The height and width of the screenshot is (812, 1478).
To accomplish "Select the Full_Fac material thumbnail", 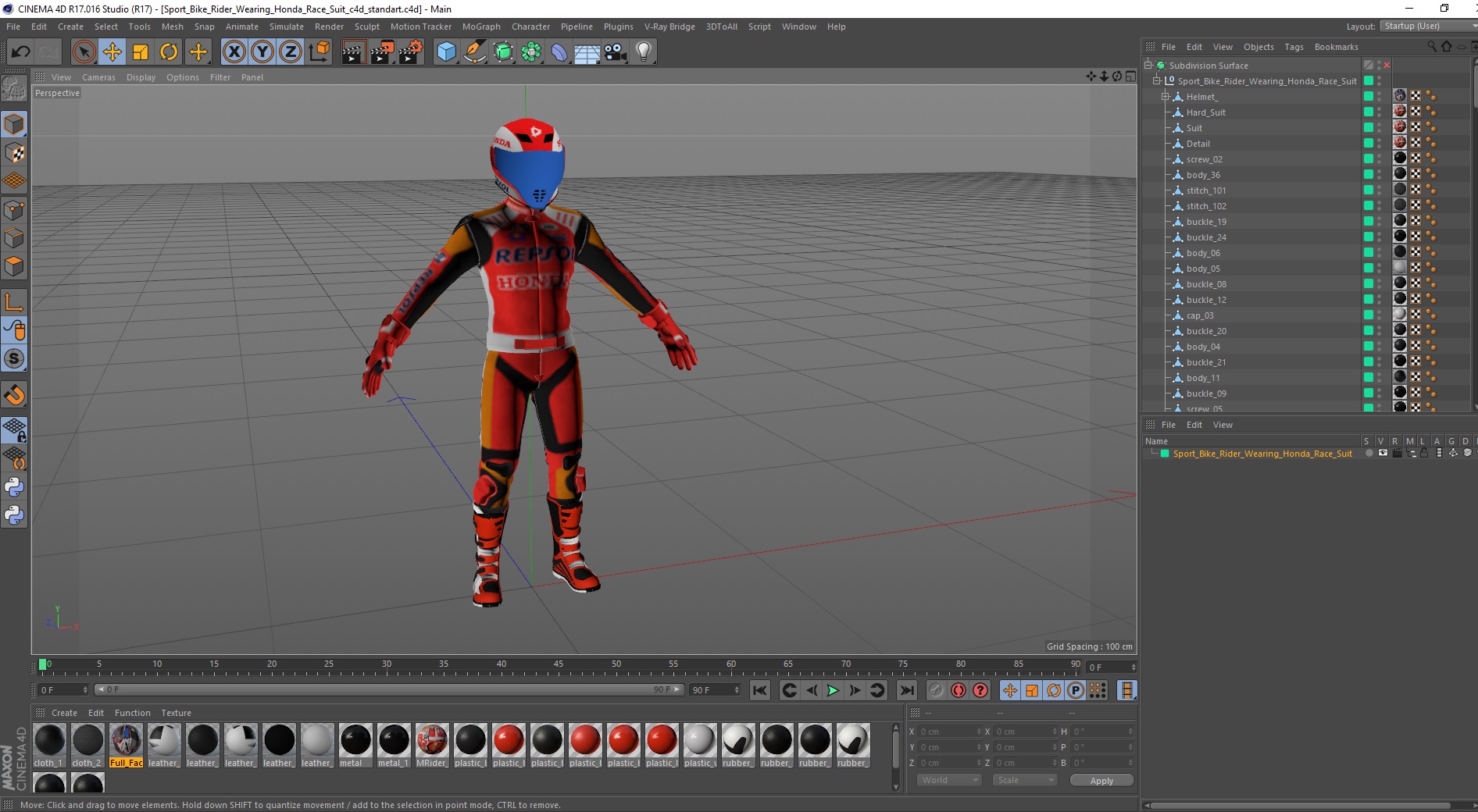I will [126, 746].
